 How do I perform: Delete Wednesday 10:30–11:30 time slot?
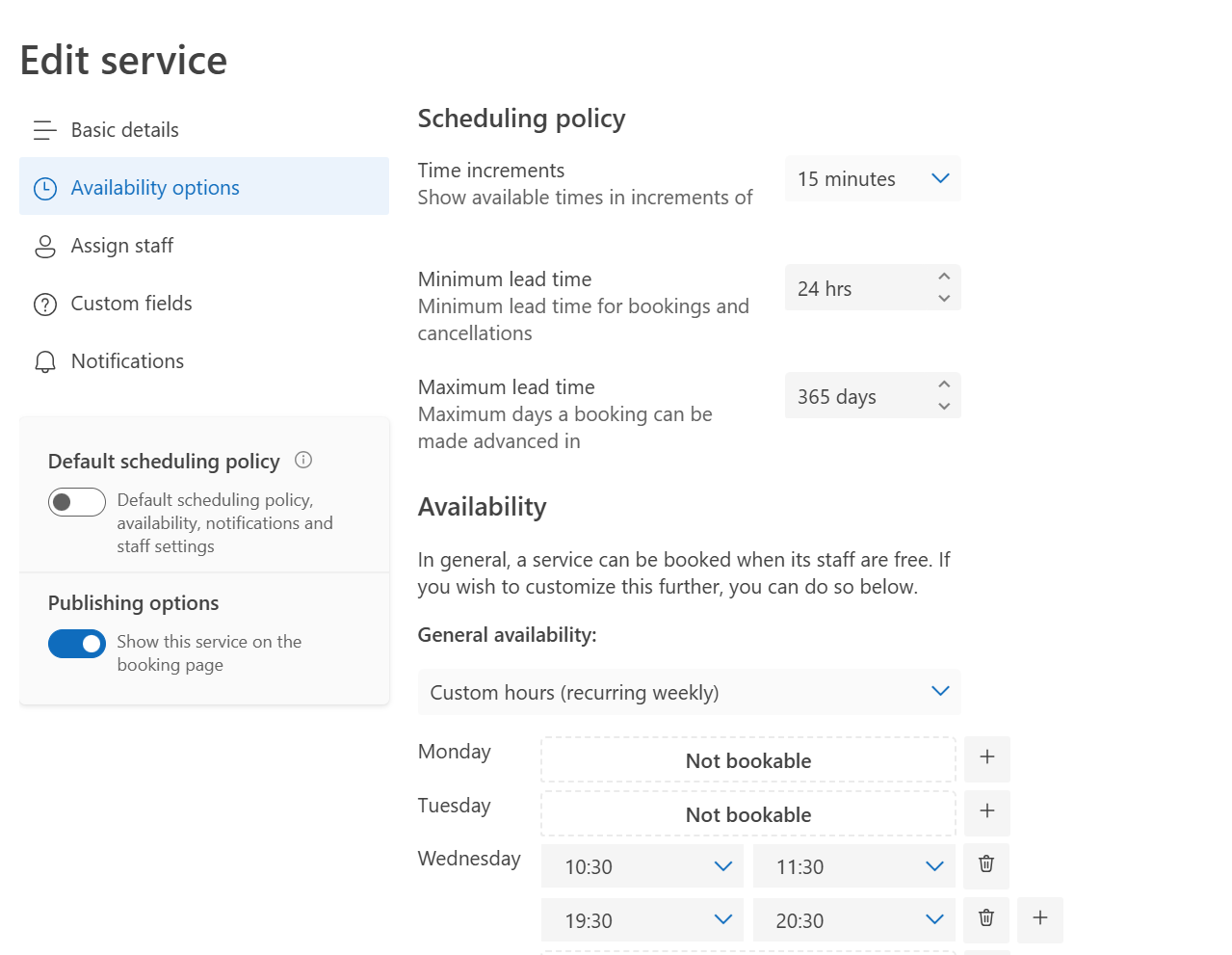[x=986, y=864]
